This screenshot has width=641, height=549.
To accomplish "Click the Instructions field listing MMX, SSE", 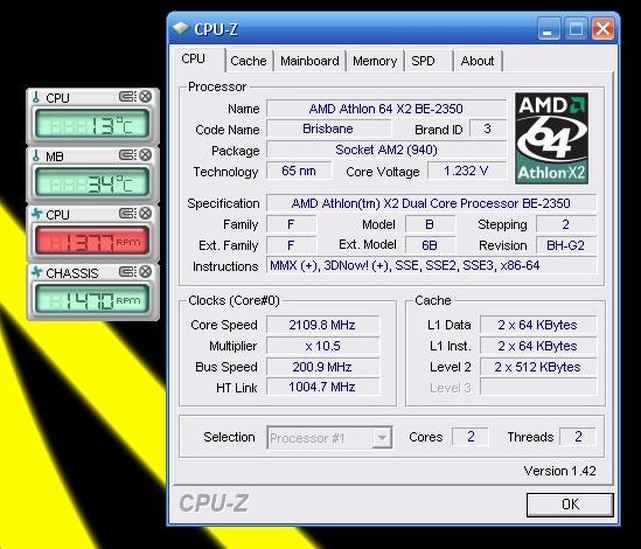I will point(431,266).
